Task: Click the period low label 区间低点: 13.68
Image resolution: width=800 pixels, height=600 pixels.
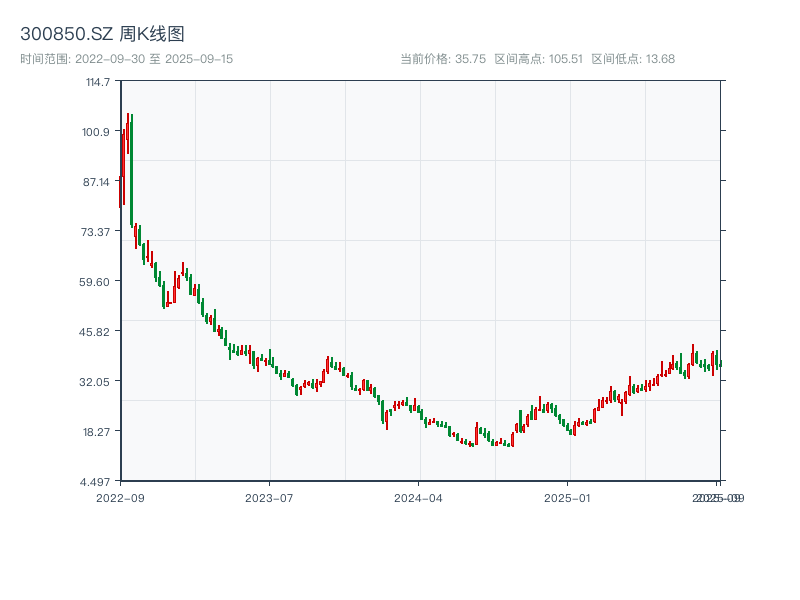Action: point(633,59)
